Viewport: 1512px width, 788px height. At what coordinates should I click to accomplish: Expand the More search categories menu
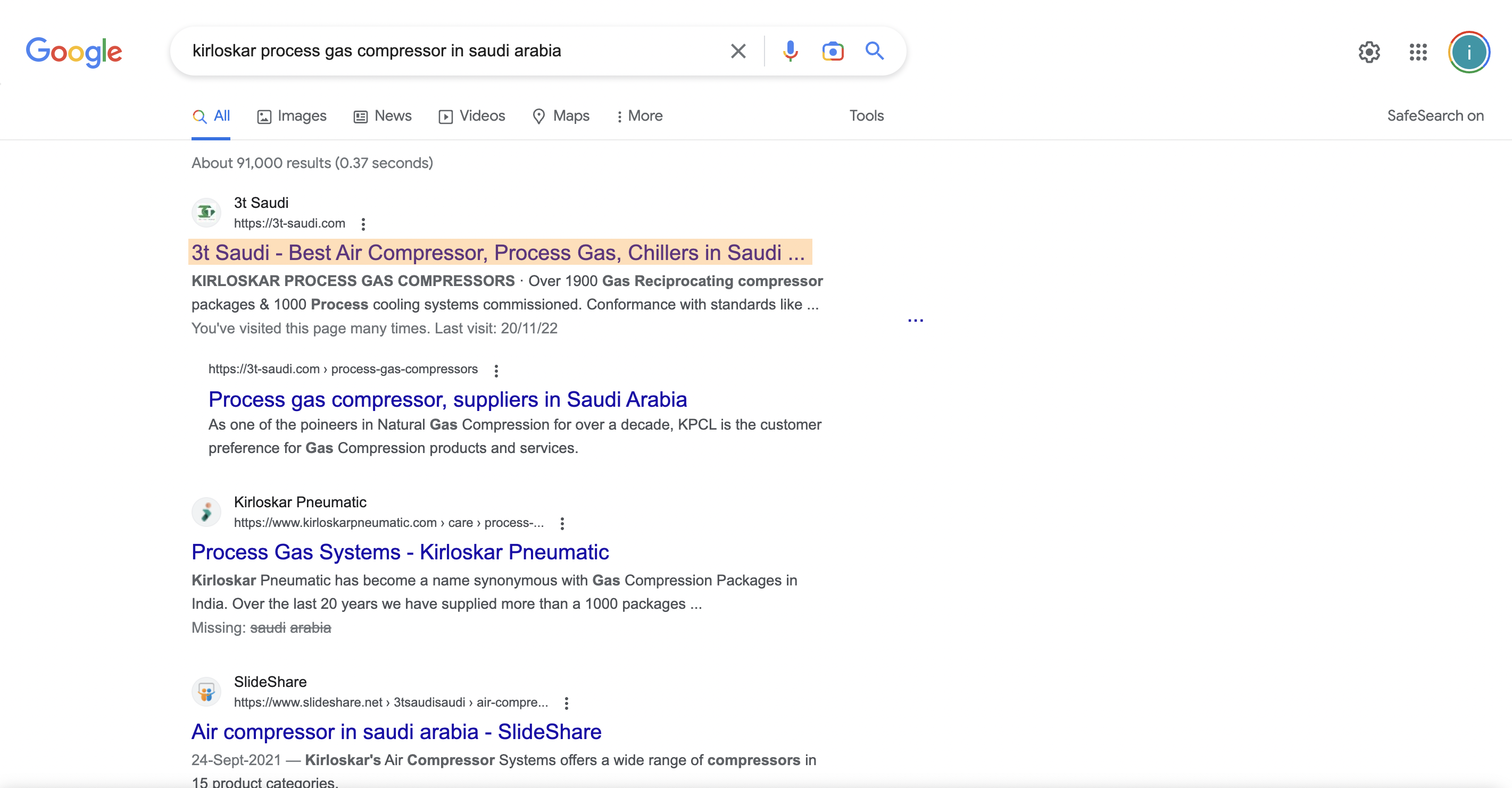639,116
